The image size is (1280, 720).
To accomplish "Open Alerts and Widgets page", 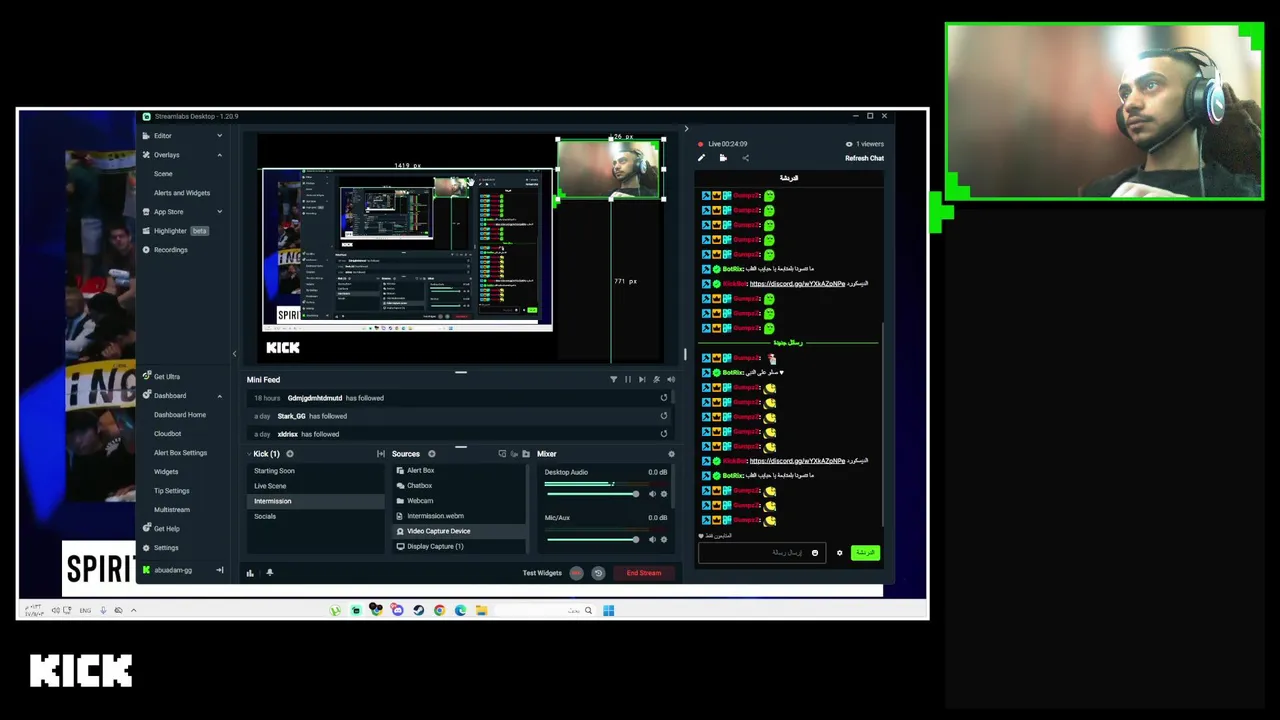I will (x=182, y=193).
